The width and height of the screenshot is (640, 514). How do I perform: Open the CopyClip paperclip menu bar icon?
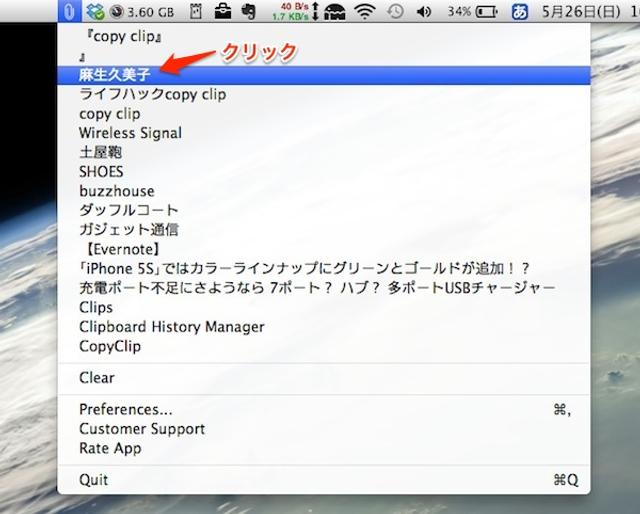[69, 11]
